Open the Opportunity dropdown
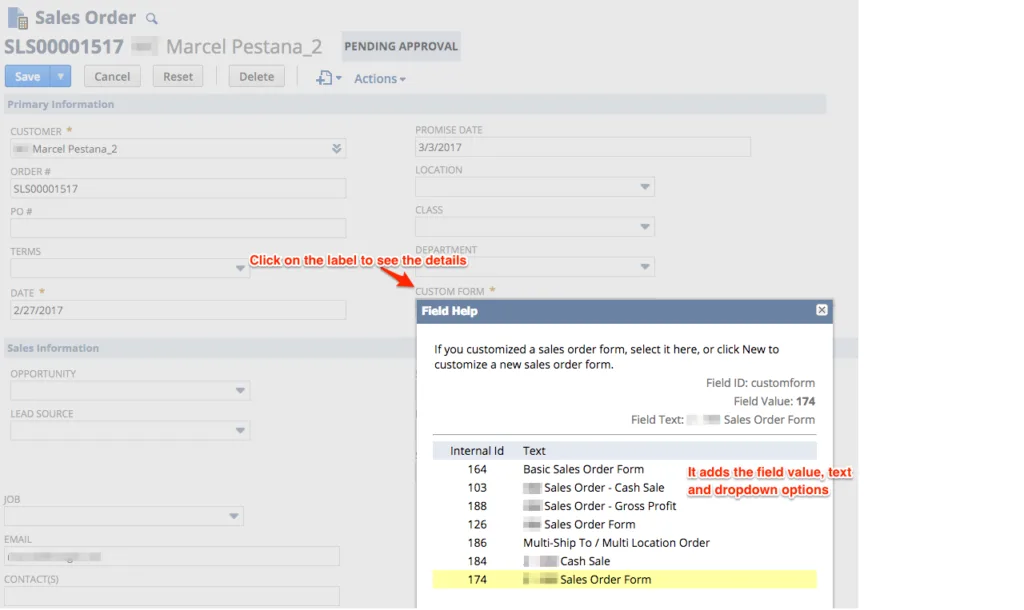This screenshot has width=1024, height=610. pos(130,391)
